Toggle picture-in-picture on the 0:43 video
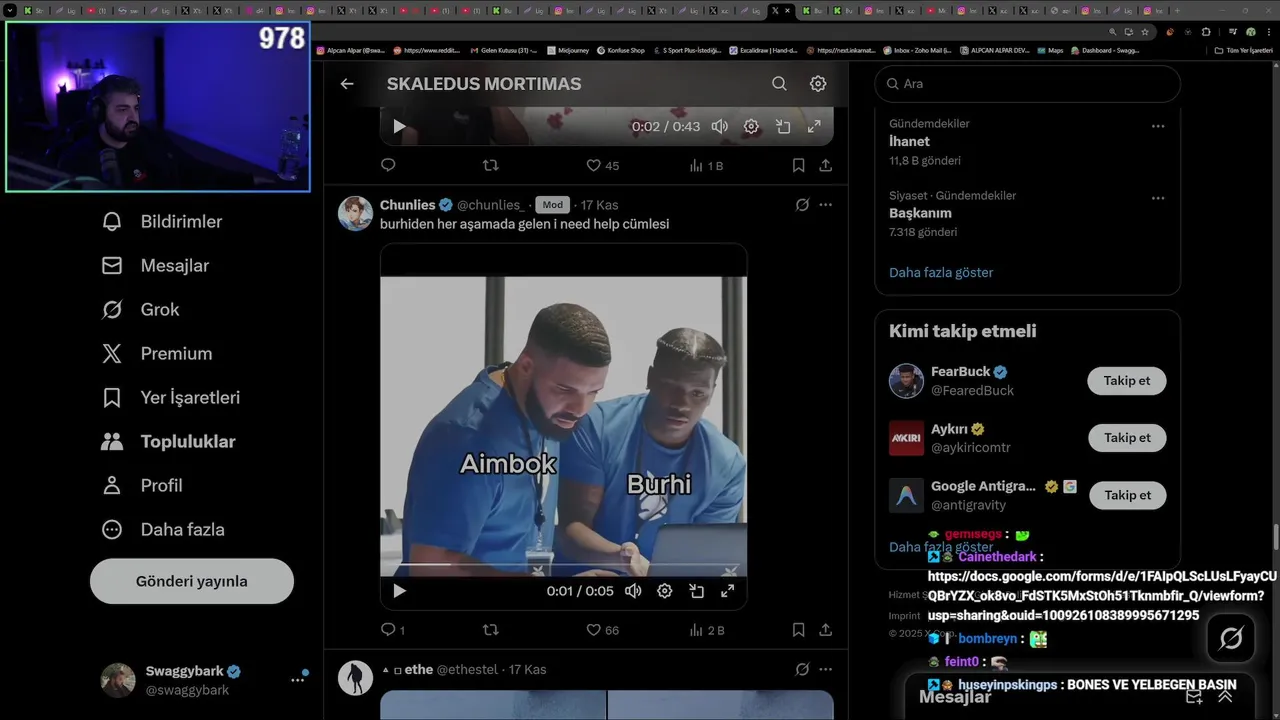Viewport: 1280px width, 720px height. click(x=783, y=127)
